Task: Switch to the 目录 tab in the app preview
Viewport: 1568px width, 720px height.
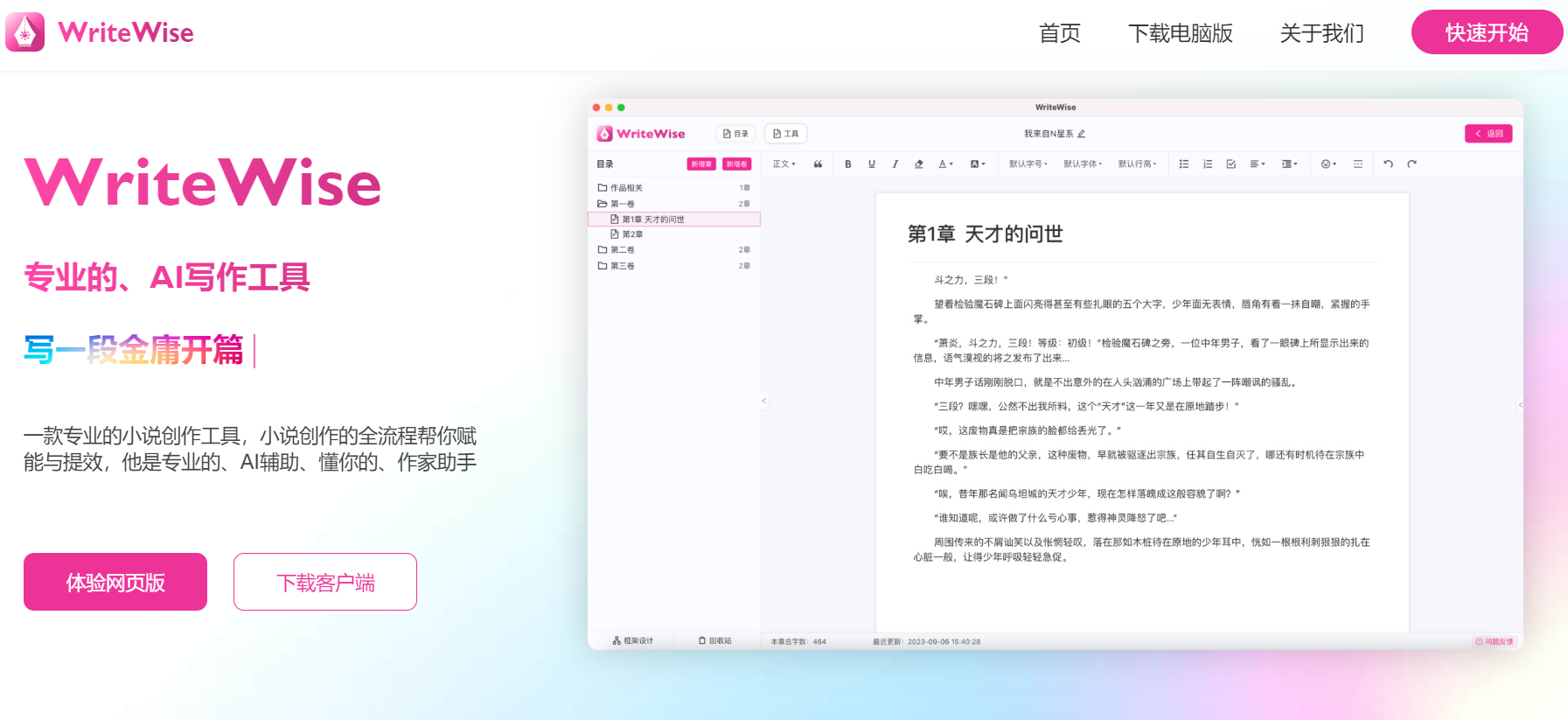Action: pos(735,134)
